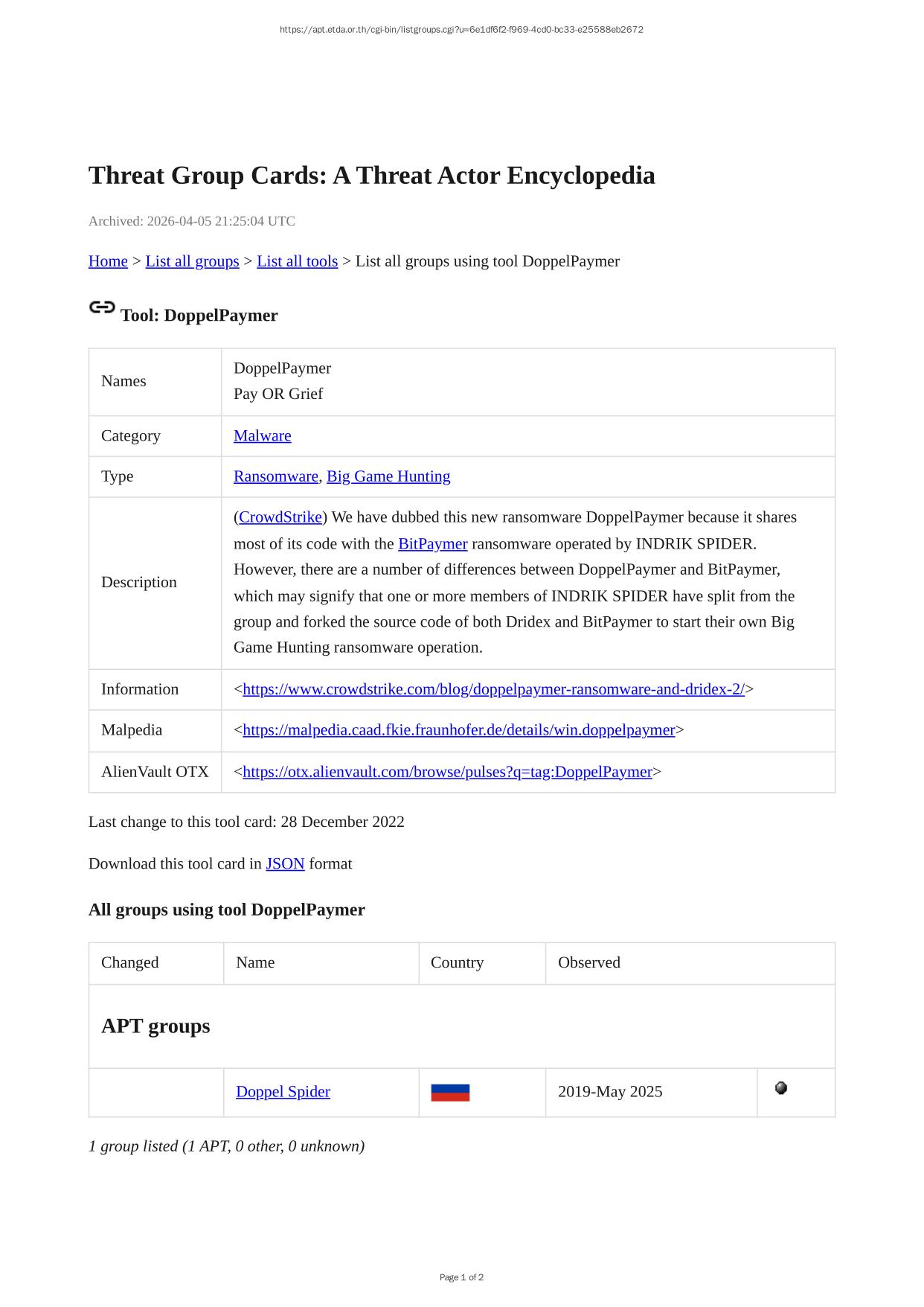Click the Observed column header
Image resolution: width=924 pixels, height=1307 pixels.
tap(588, 962)
